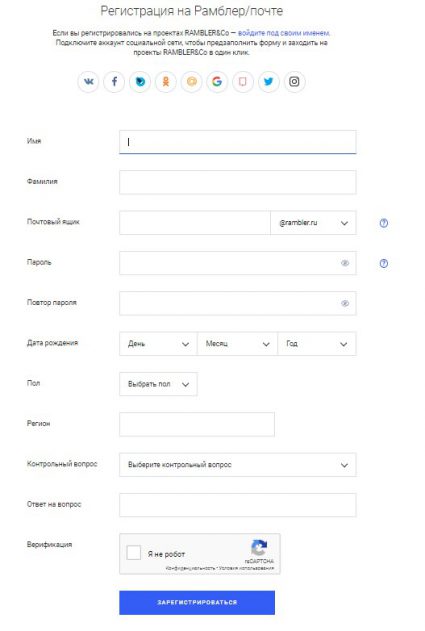Connect using the Facebook icon
This screenshot has height=631, width=425.
(x=114, y=82)
